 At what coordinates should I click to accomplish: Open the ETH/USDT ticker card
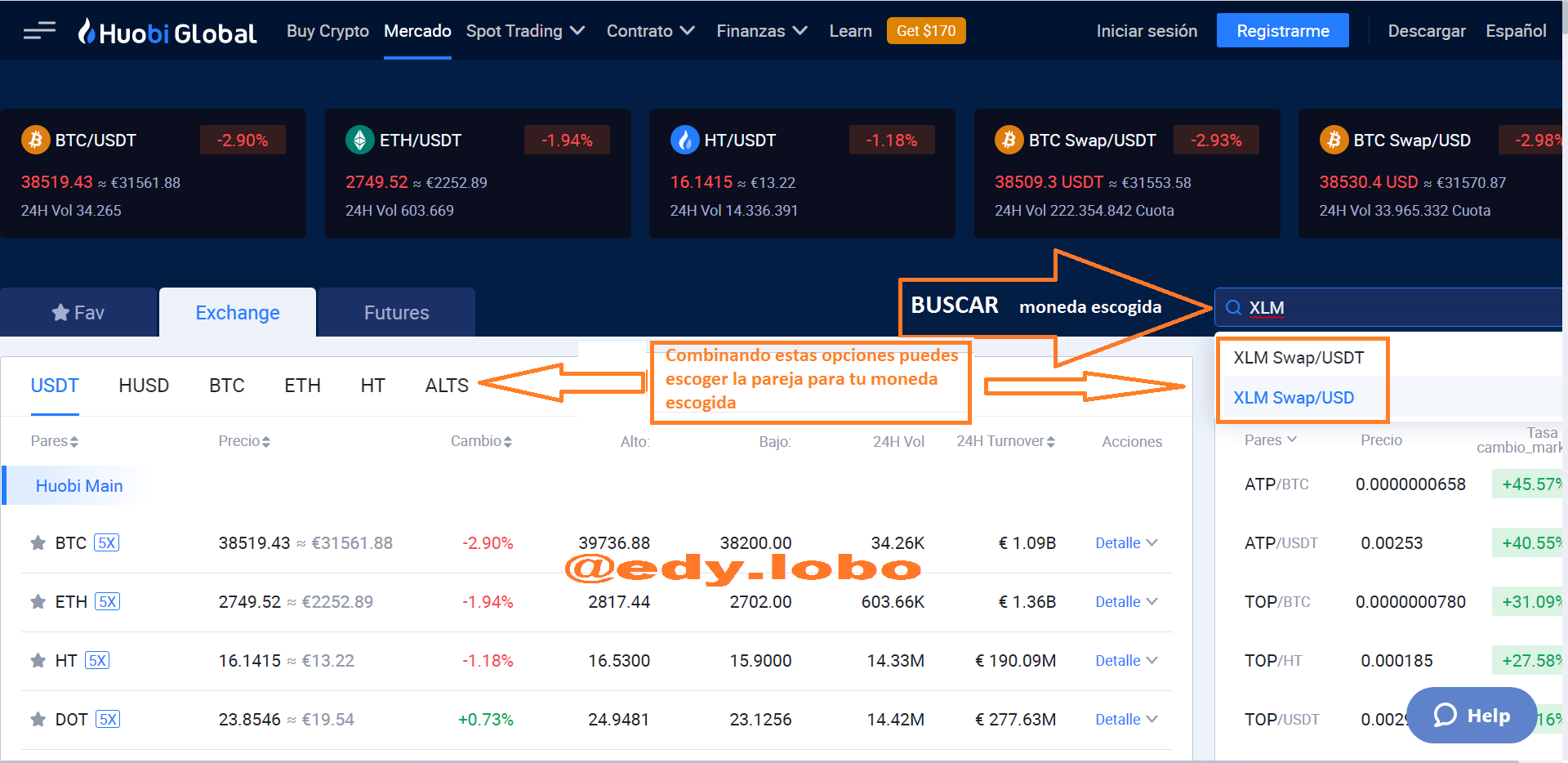(x=478, y=174)
